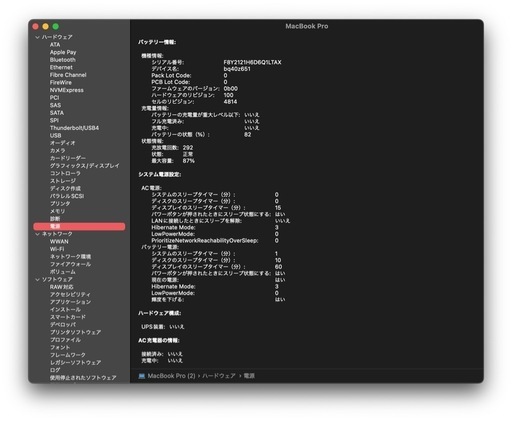
Task: Select メモリ in the sidebar
Action: click(x=57, y=211)
